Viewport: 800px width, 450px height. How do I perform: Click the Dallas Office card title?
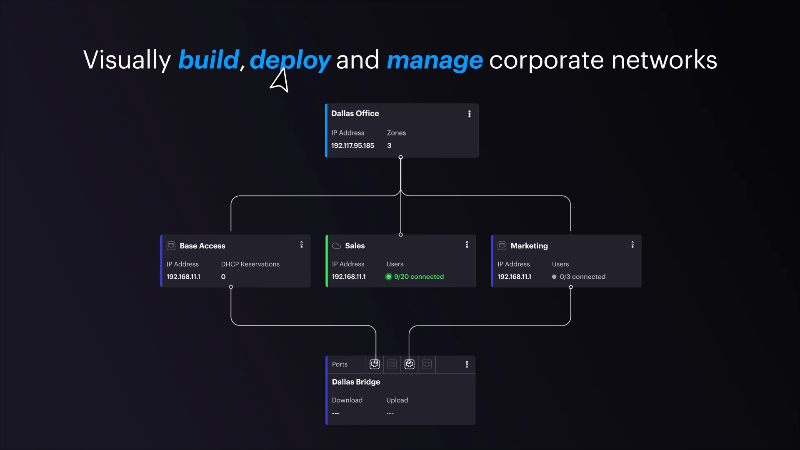pos(355,114)
